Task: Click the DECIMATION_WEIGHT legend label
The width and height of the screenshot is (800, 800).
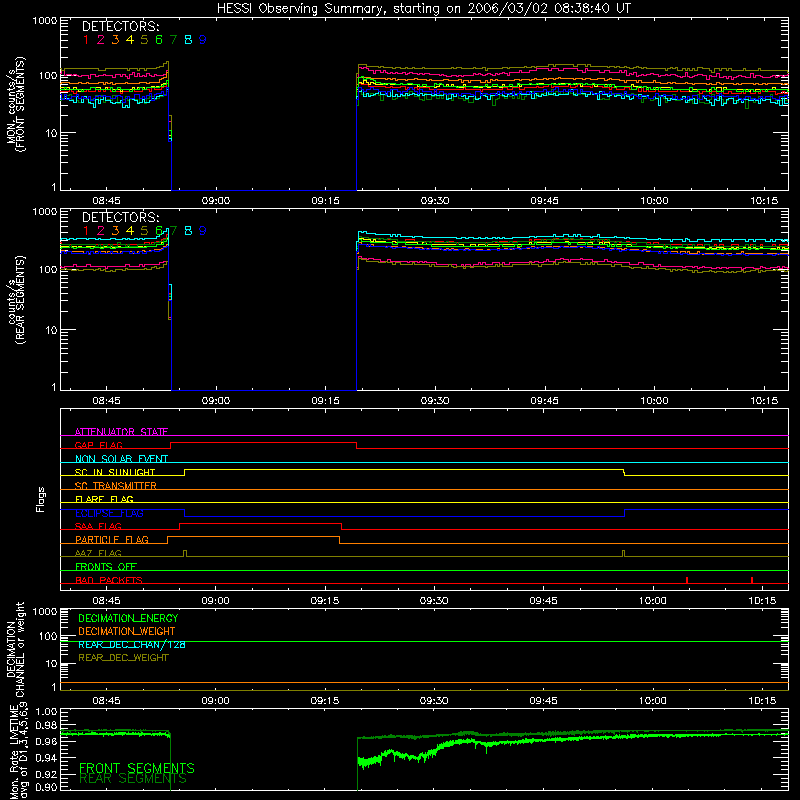Action: 127,631
